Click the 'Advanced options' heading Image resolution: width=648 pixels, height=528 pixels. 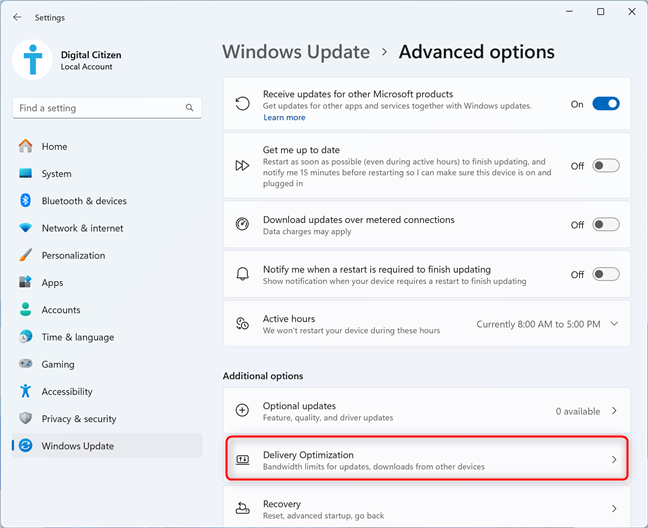(x=476, y=52)
